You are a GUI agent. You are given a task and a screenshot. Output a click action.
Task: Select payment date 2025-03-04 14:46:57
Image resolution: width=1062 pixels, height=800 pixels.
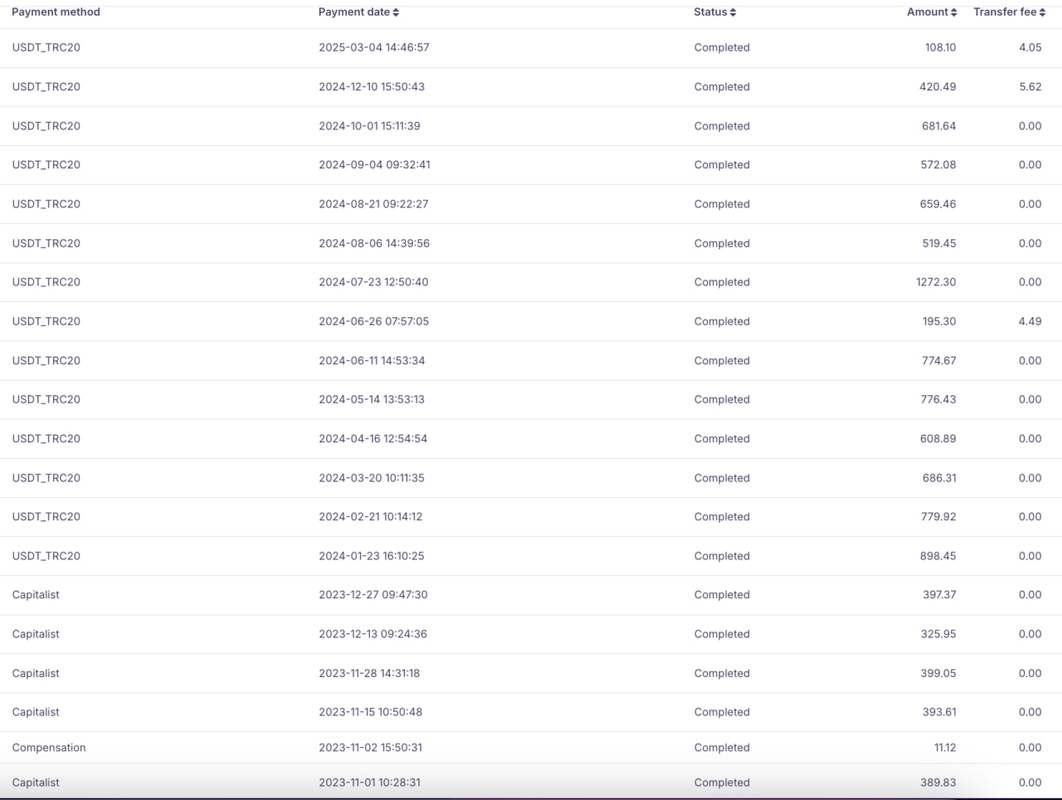coord(374,47)
